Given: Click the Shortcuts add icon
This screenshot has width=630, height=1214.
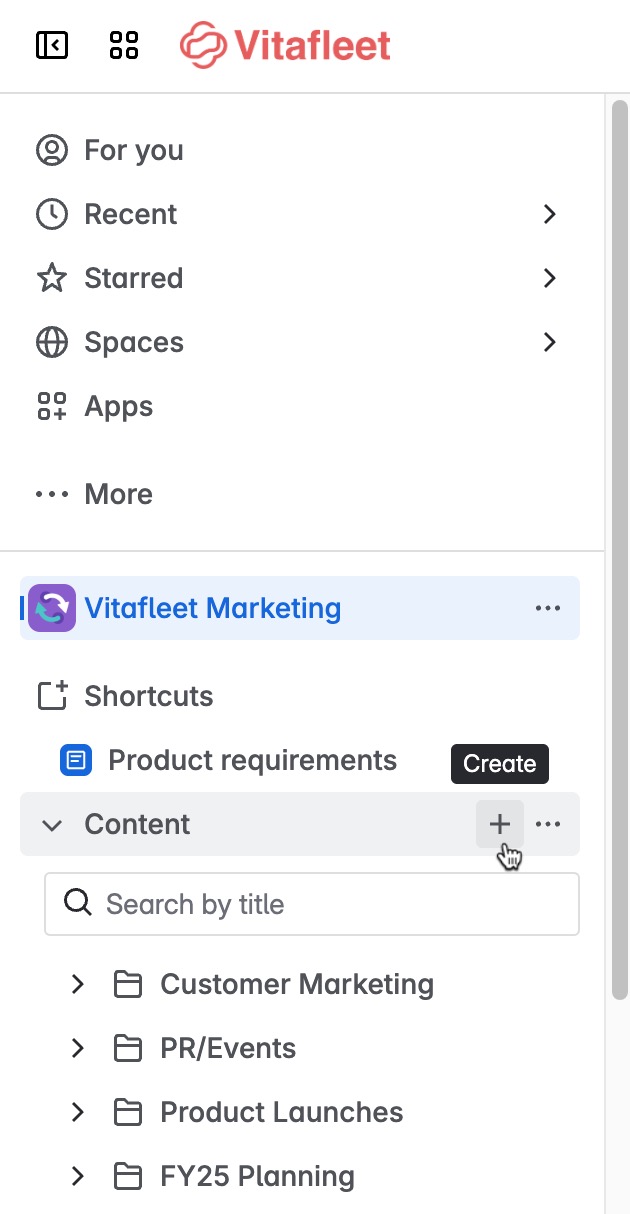Looking at the screenshot, I should point(52,696).
